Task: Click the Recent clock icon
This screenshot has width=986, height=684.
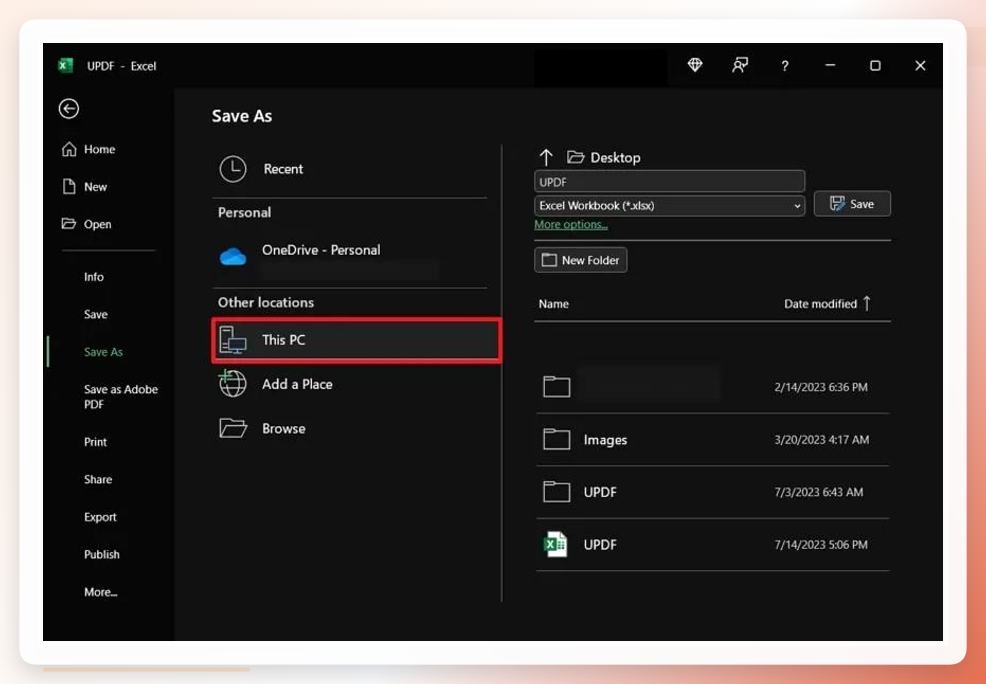Action: tap(233, 168)
